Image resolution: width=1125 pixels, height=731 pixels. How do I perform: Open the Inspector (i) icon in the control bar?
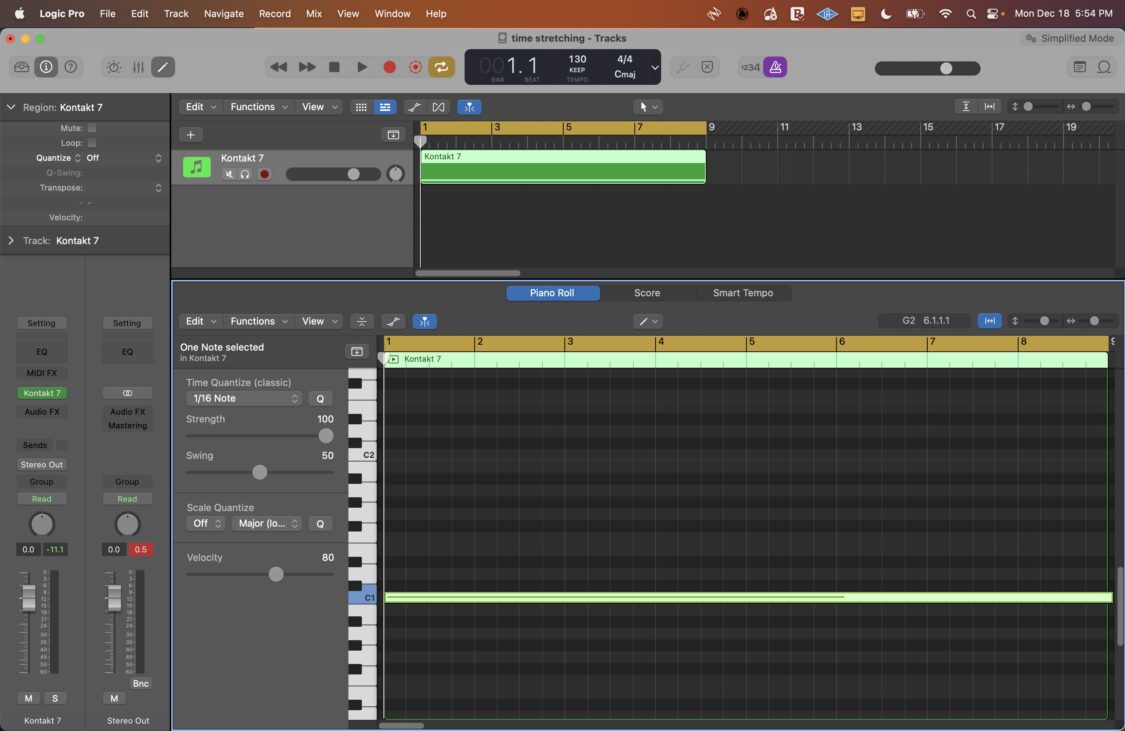pos(45,66)
